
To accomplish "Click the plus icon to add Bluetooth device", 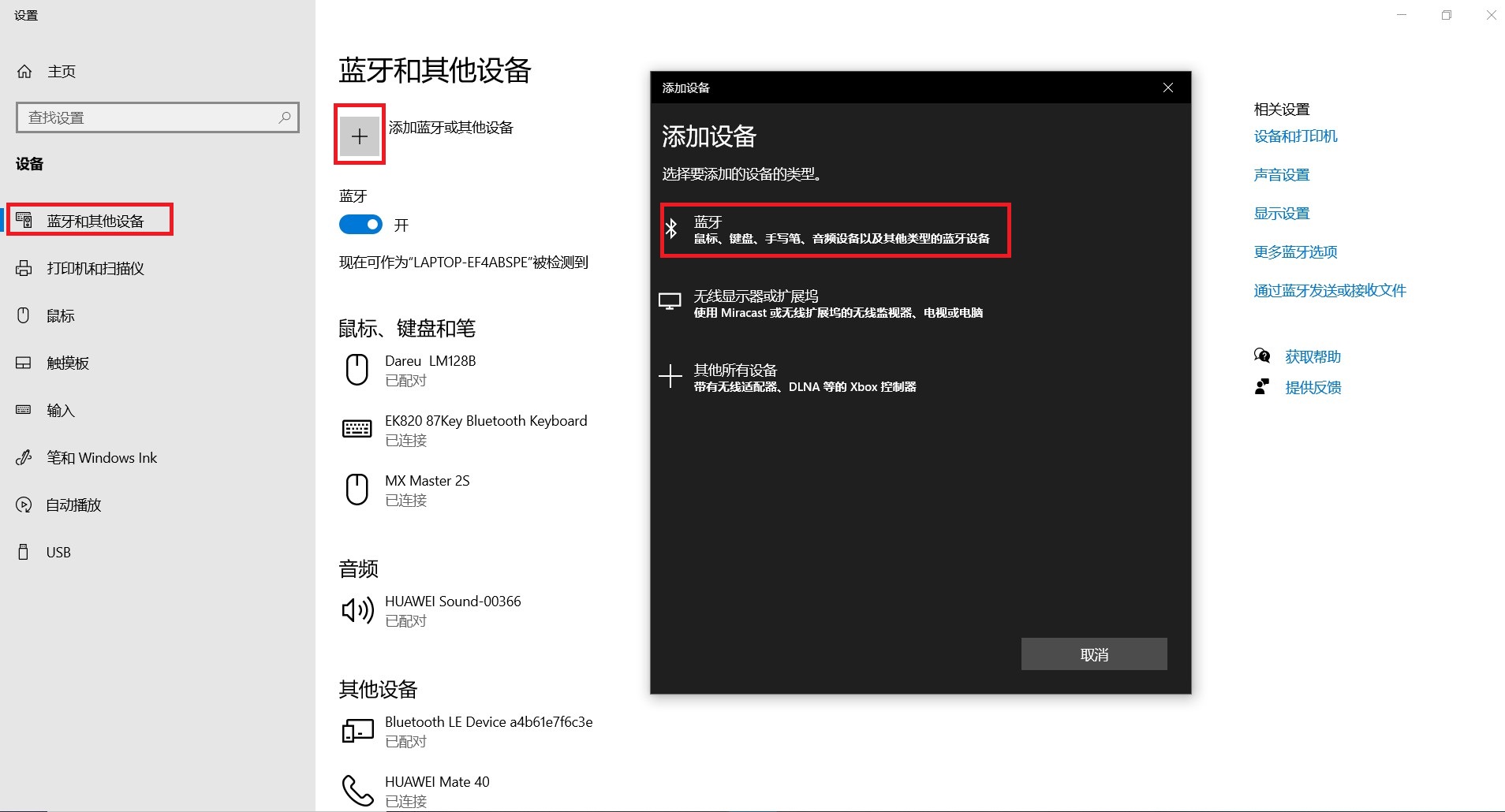I will (x=360, y=136).
